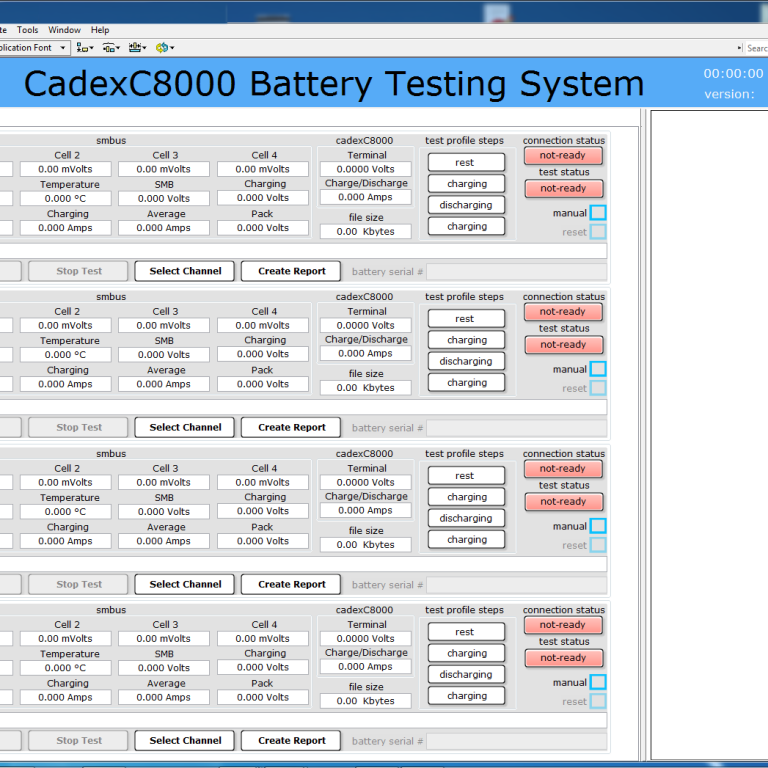Click connection status not-ready indicator, second channel
The image size is (768, 768).
click(563, 312)
